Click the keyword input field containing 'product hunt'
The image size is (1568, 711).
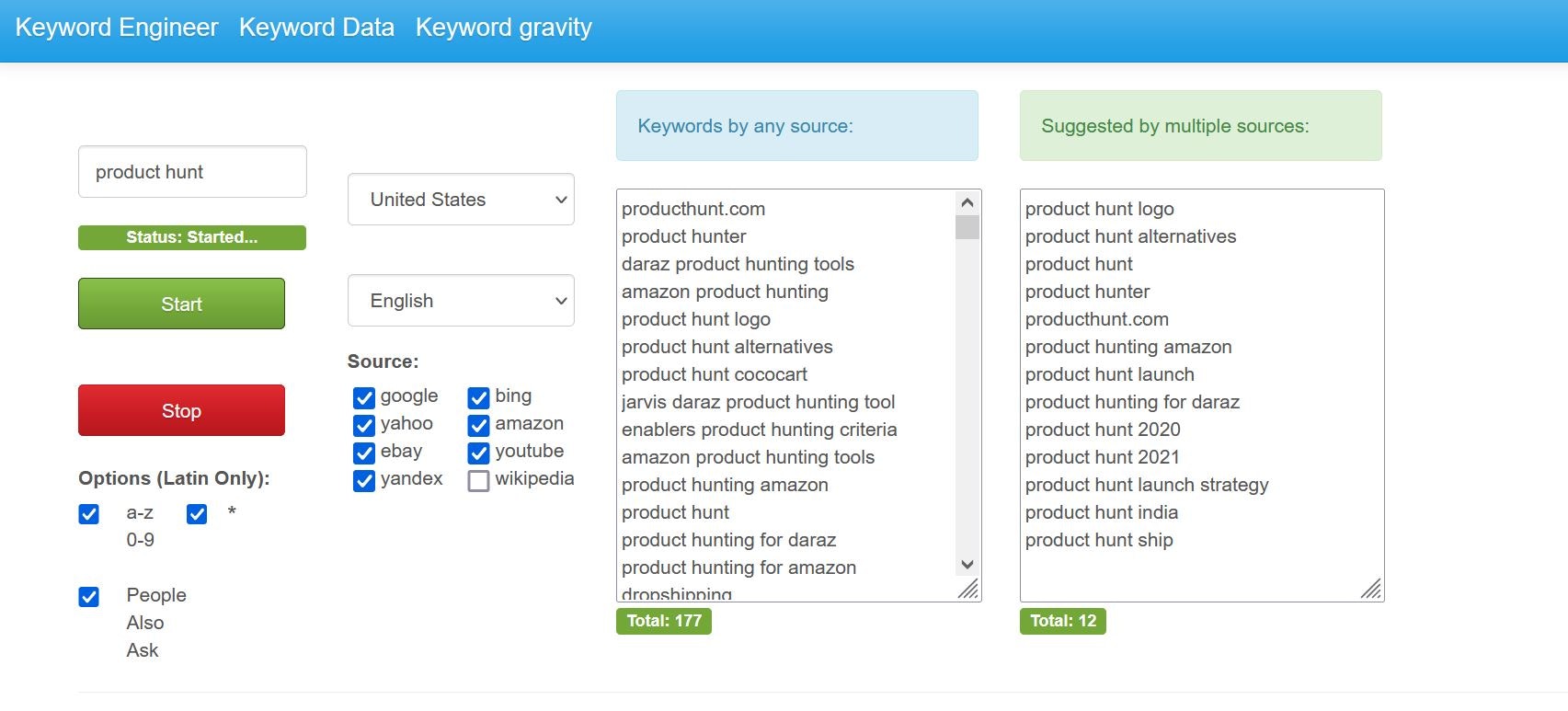point(192,172)
